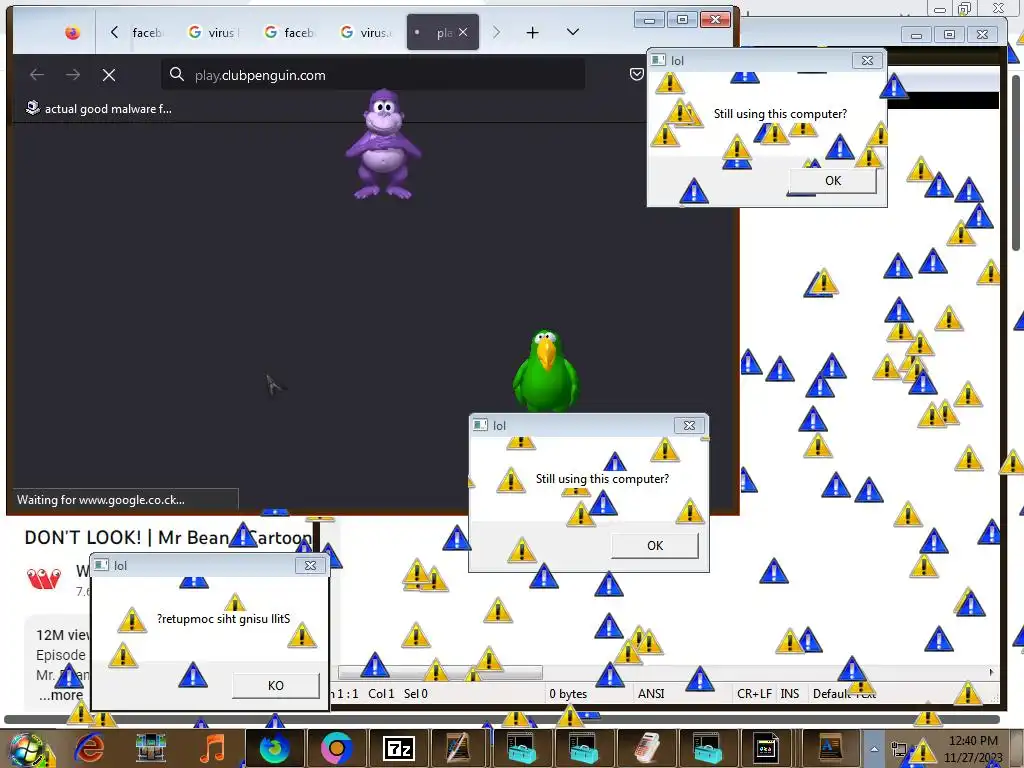Click the purple BonziBuddy gorilla
Viewport: 1024px width, 768px height.
(x=383, y=144)
